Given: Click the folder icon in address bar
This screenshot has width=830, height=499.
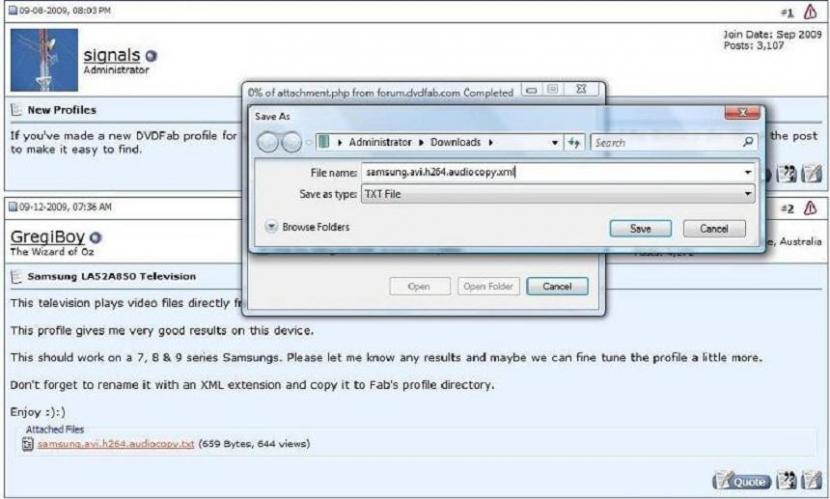Looking at the screenshot, I should (324, 142).
